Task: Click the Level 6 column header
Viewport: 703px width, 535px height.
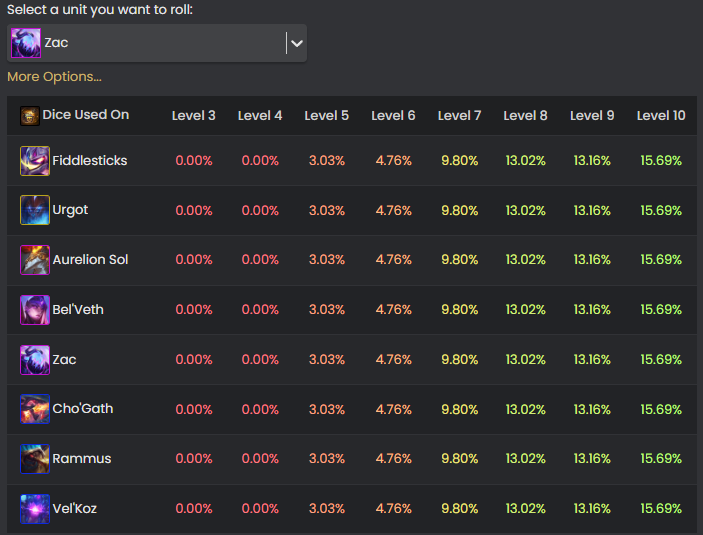Action: pyautogui.click(x=393, y=116)
